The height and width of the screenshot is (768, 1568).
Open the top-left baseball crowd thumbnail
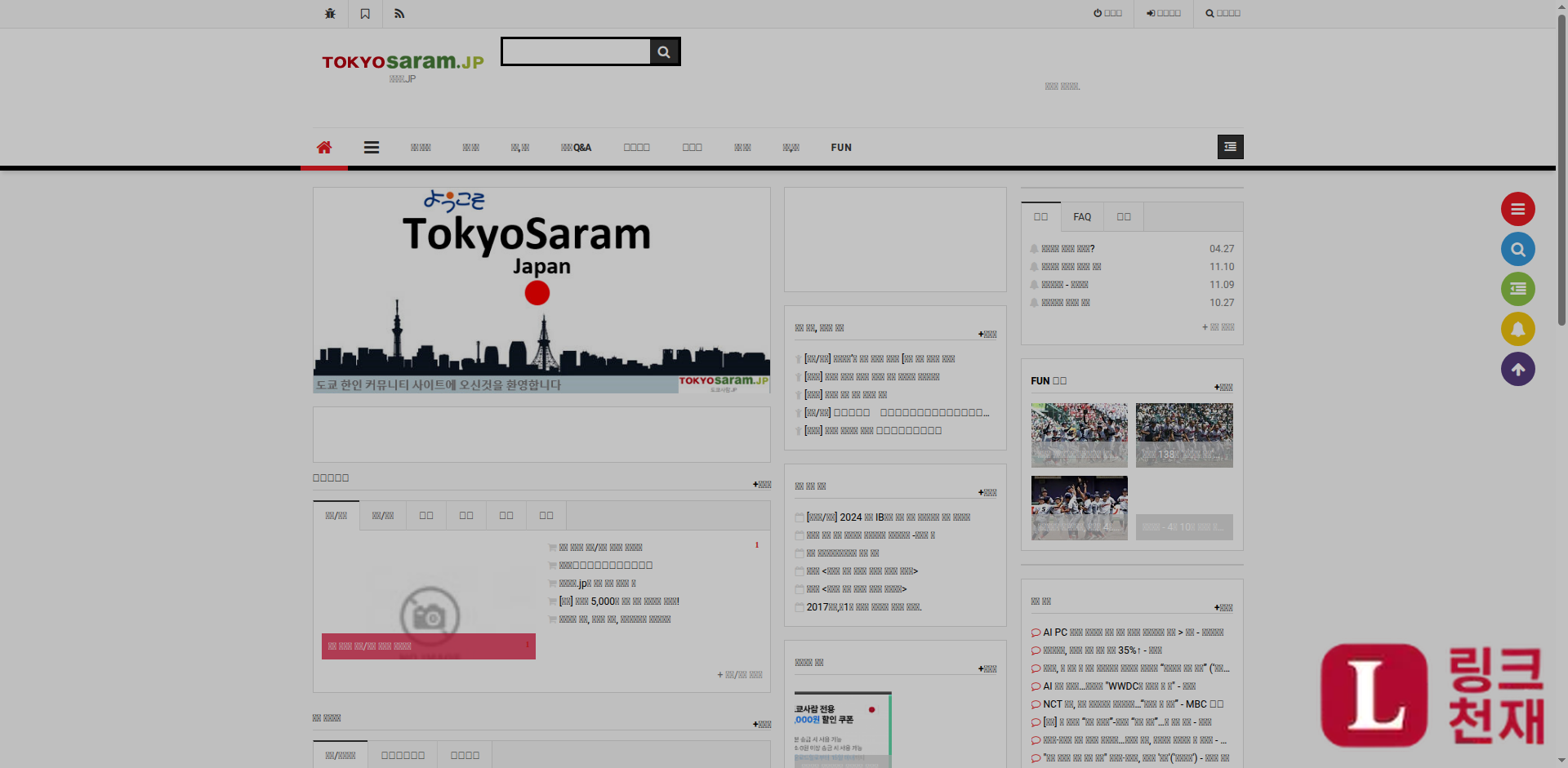tap(1079, 435)
